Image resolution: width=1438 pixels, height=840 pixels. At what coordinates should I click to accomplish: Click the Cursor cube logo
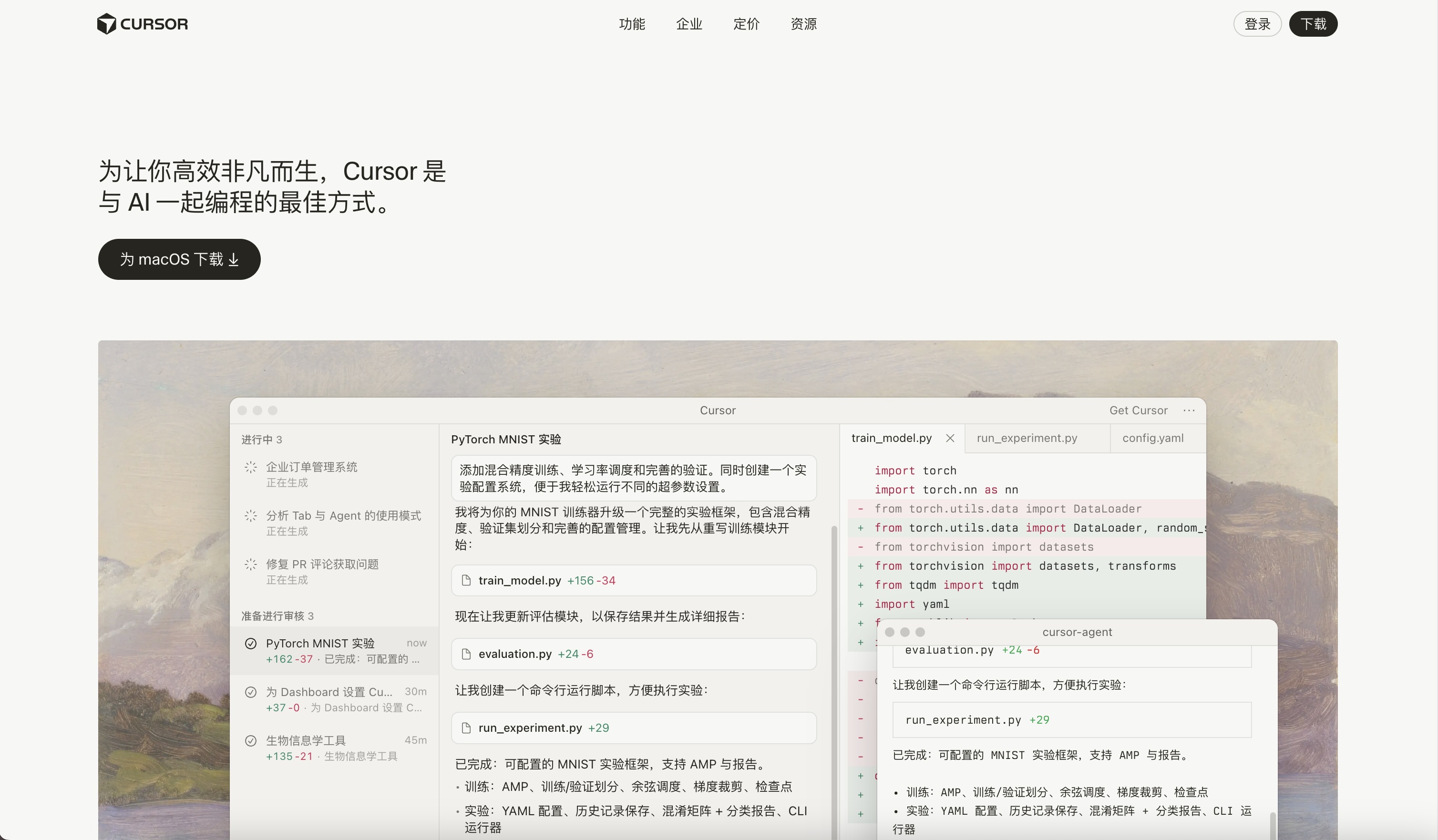pyautogui.click(x=107, y=24)
